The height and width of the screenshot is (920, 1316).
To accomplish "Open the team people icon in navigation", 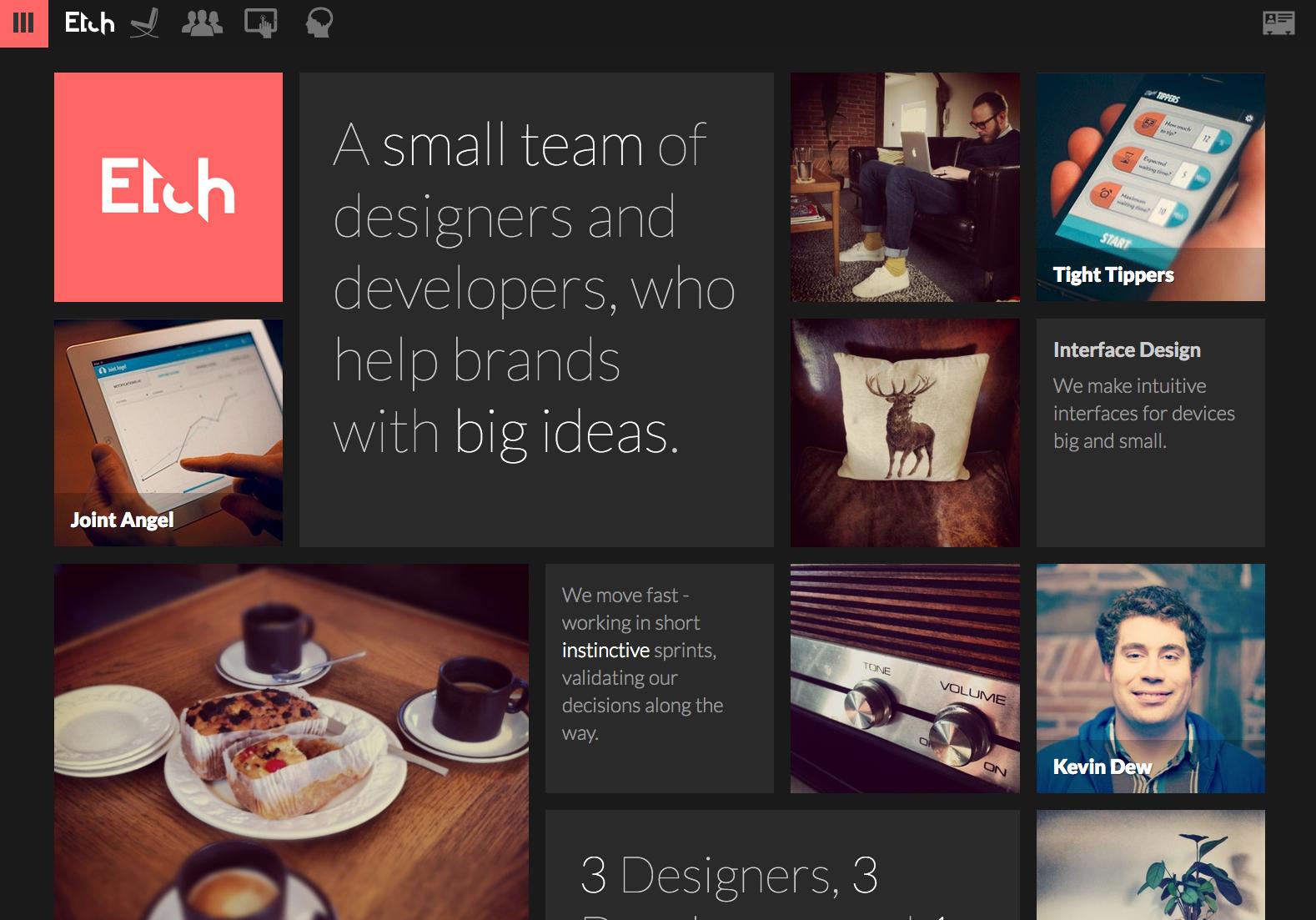I will click(x=202, y=23).
